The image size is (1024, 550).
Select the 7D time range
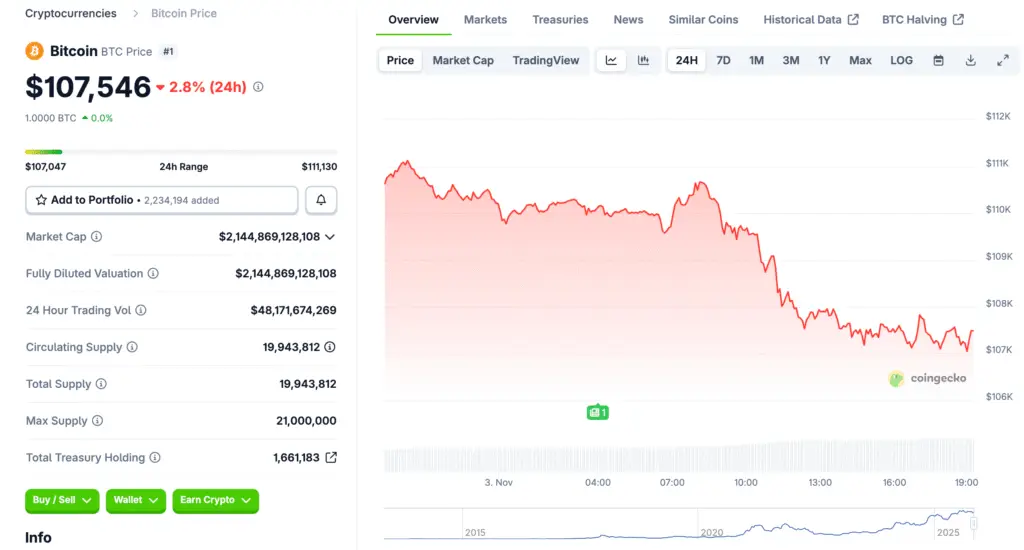pos(723,60)
